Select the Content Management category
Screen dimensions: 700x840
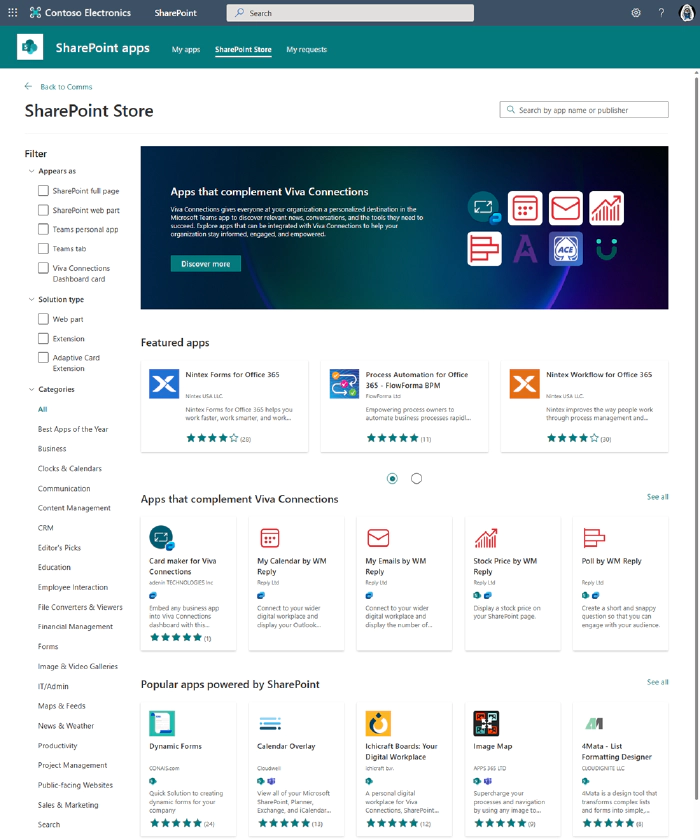tap(74, 508)
